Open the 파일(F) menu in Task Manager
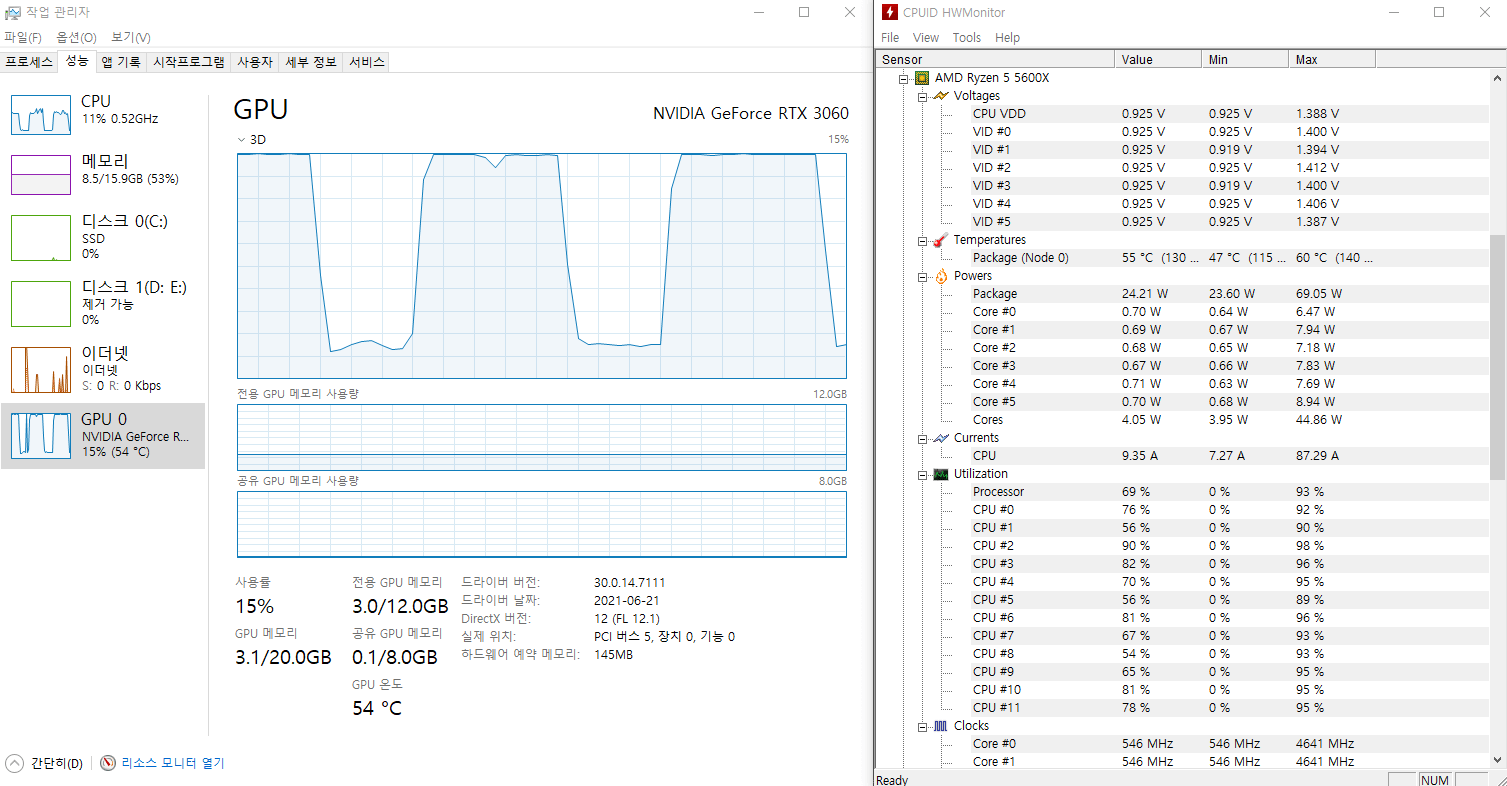1507x786 pixels. [x=23, y=37]
